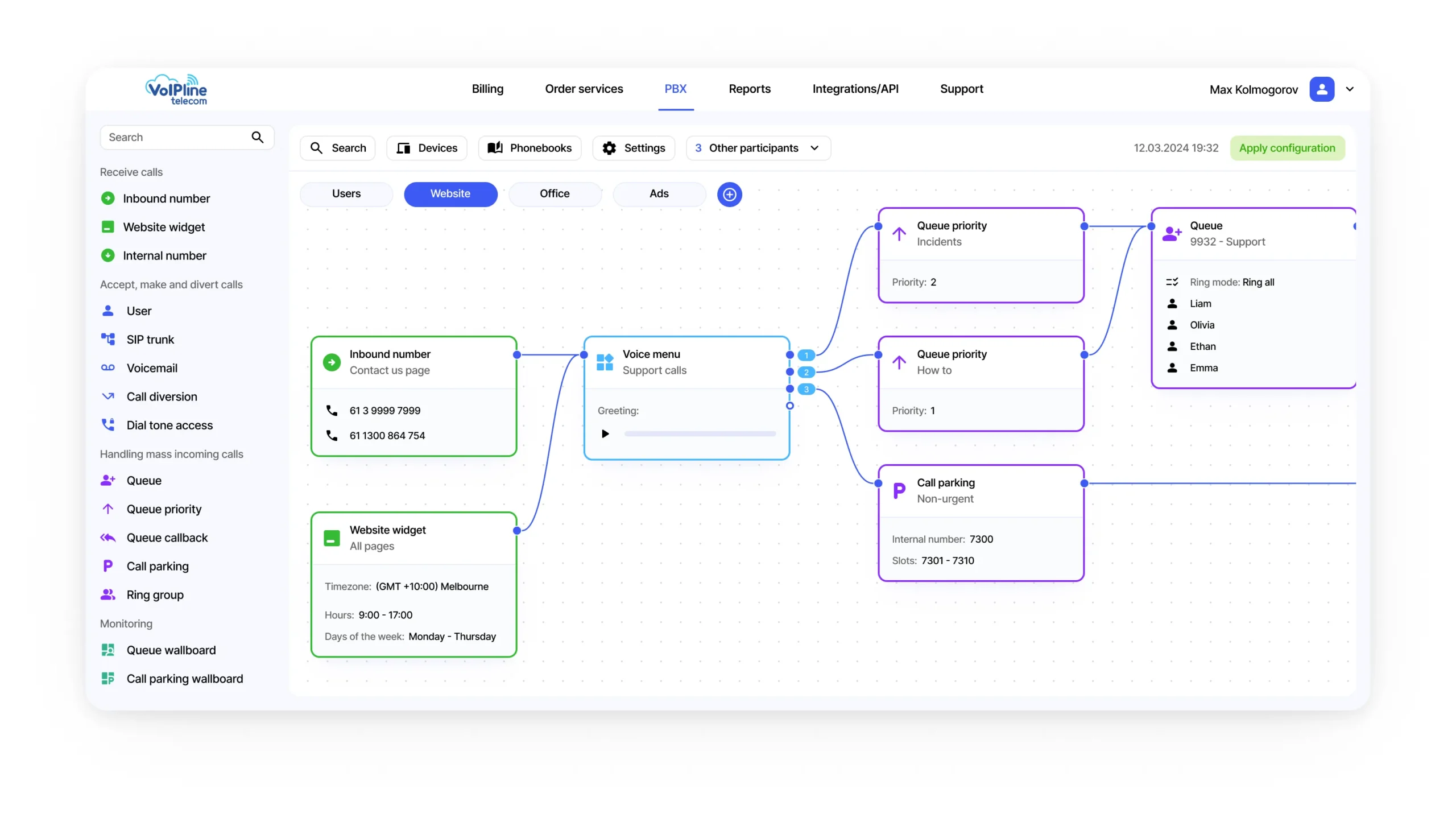Select the Call diversion icon

point(107,396)
